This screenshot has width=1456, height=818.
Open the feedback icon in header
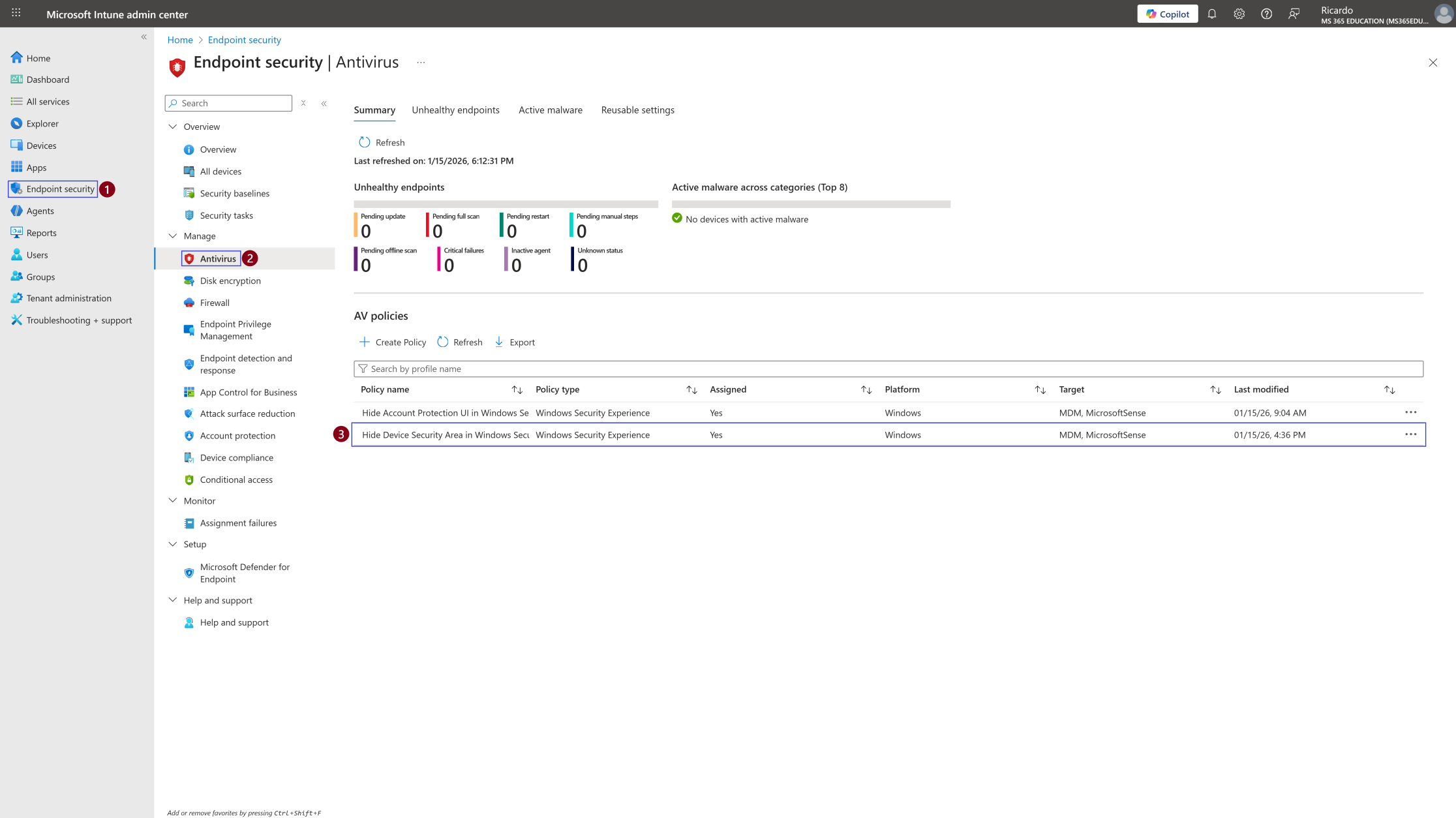click(1294, 14)
